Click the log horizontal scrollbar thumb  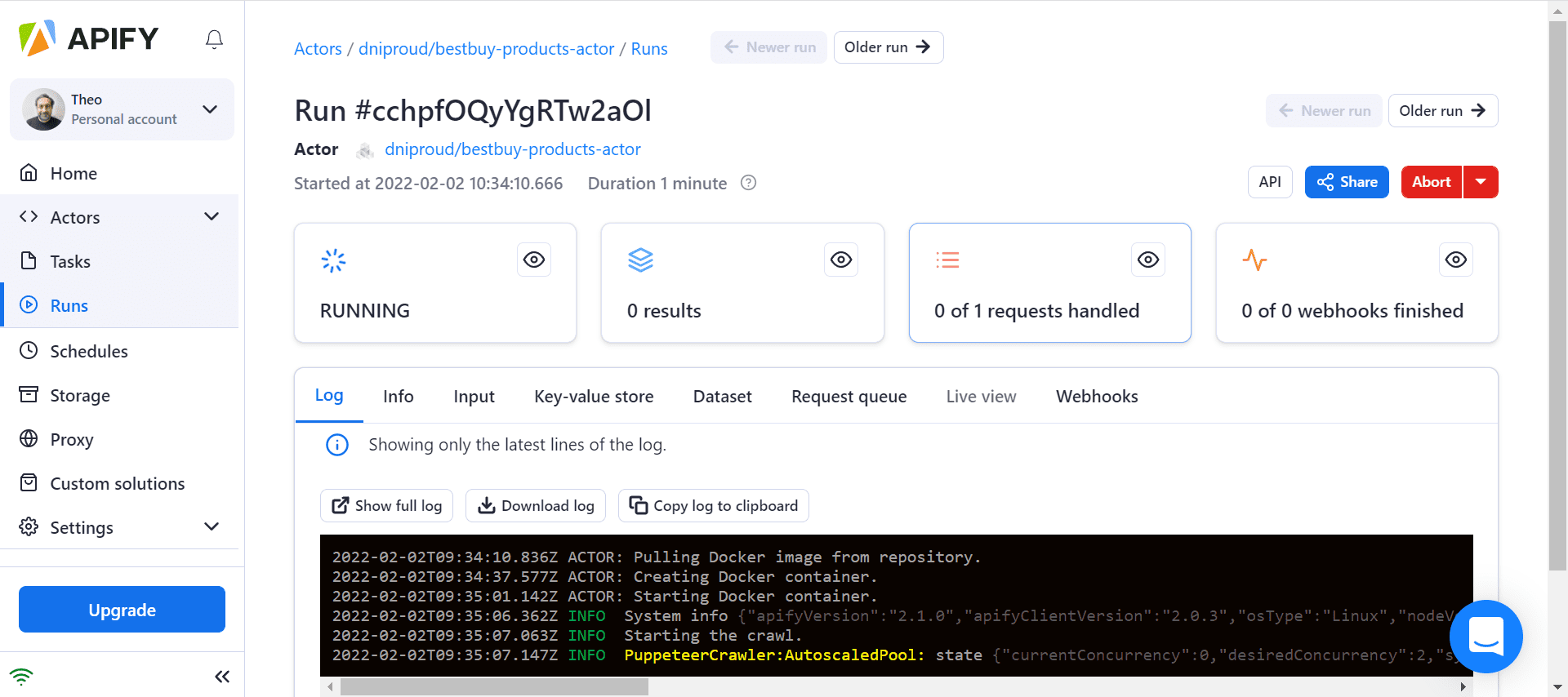pos(494,687)
